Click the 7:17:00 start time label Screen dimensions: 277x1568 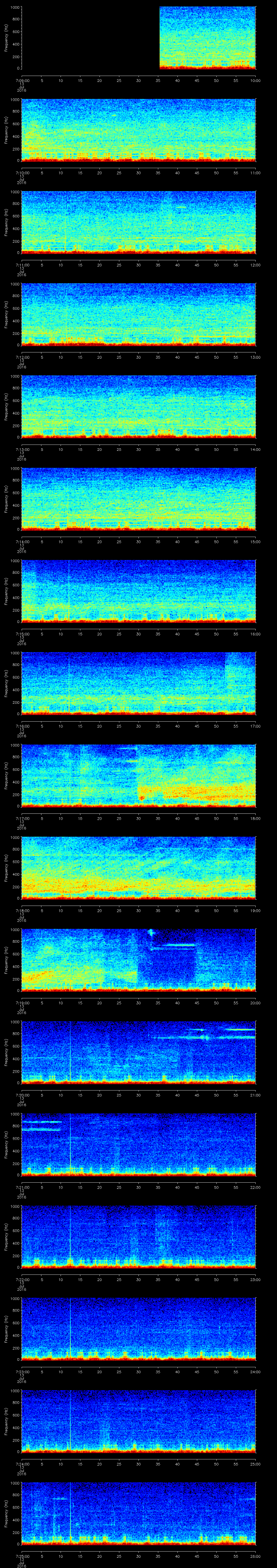click(22, 818)
